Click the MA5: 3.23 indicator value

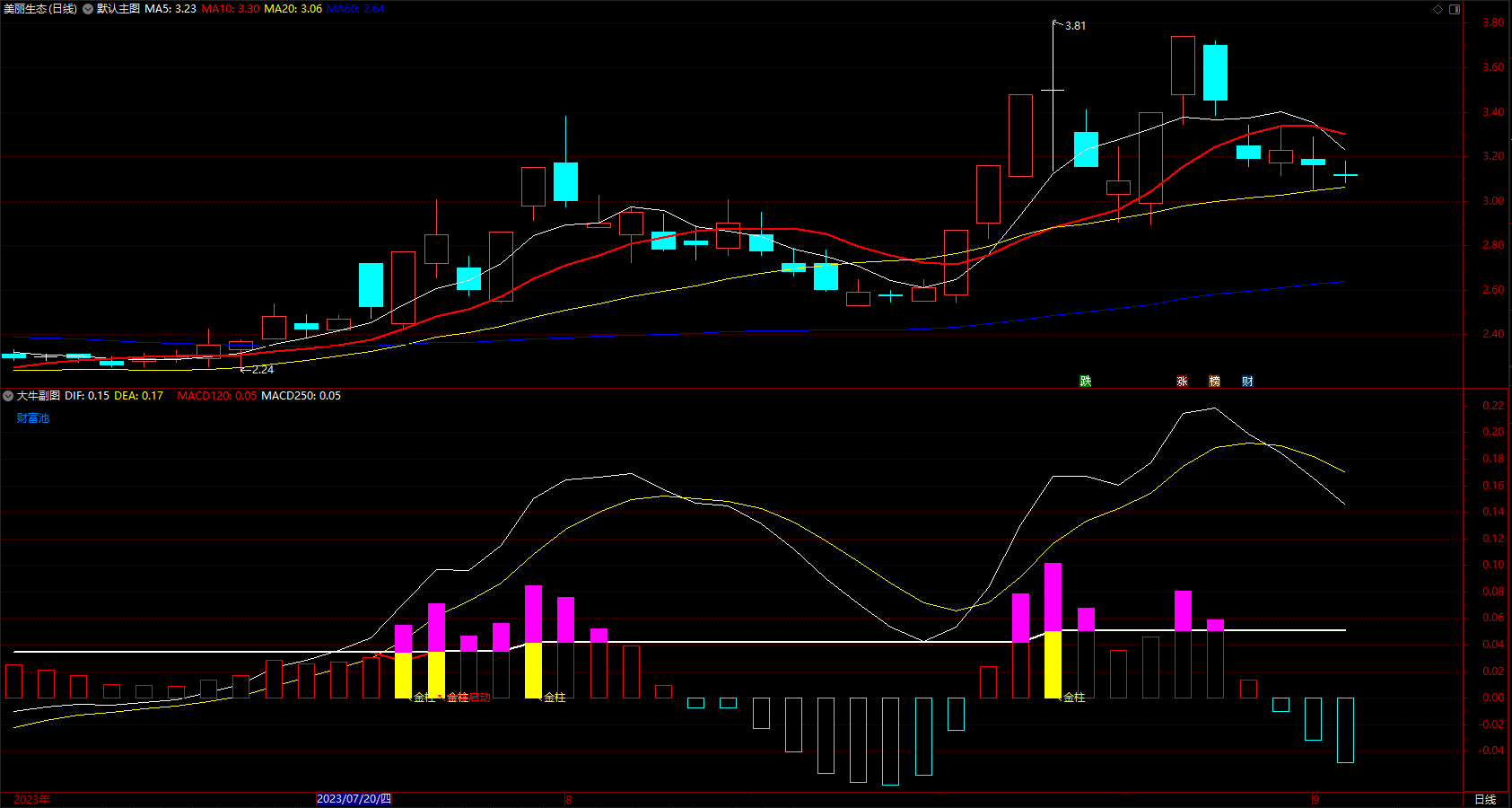(x=170, y=9)
